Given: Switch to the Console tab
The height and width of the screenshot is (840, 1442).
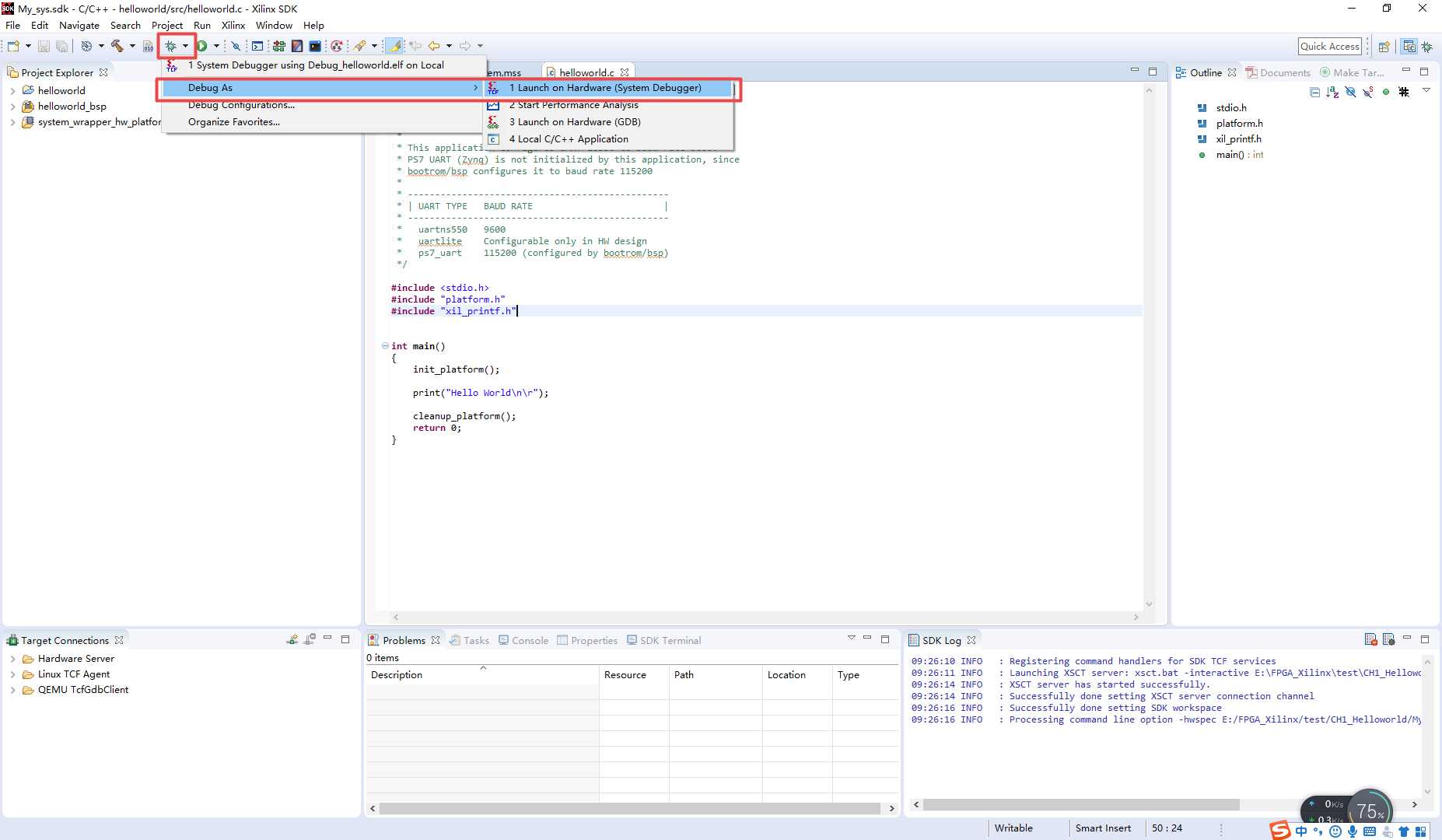Looking at the screenshot, I should tap(523, 640).
